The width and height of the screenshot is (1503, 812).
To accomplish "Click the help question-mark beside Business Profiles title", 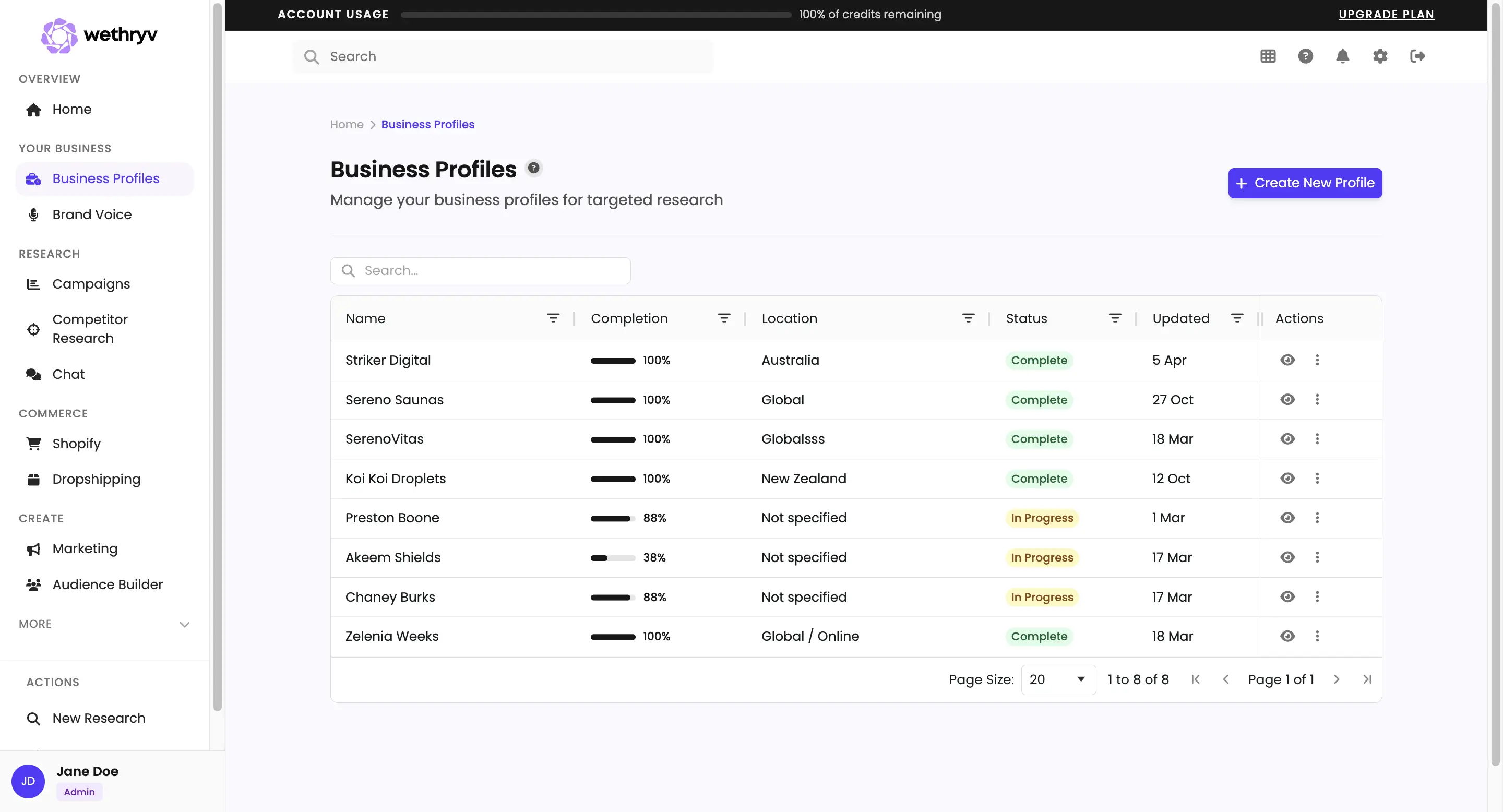I will [534, 168].
